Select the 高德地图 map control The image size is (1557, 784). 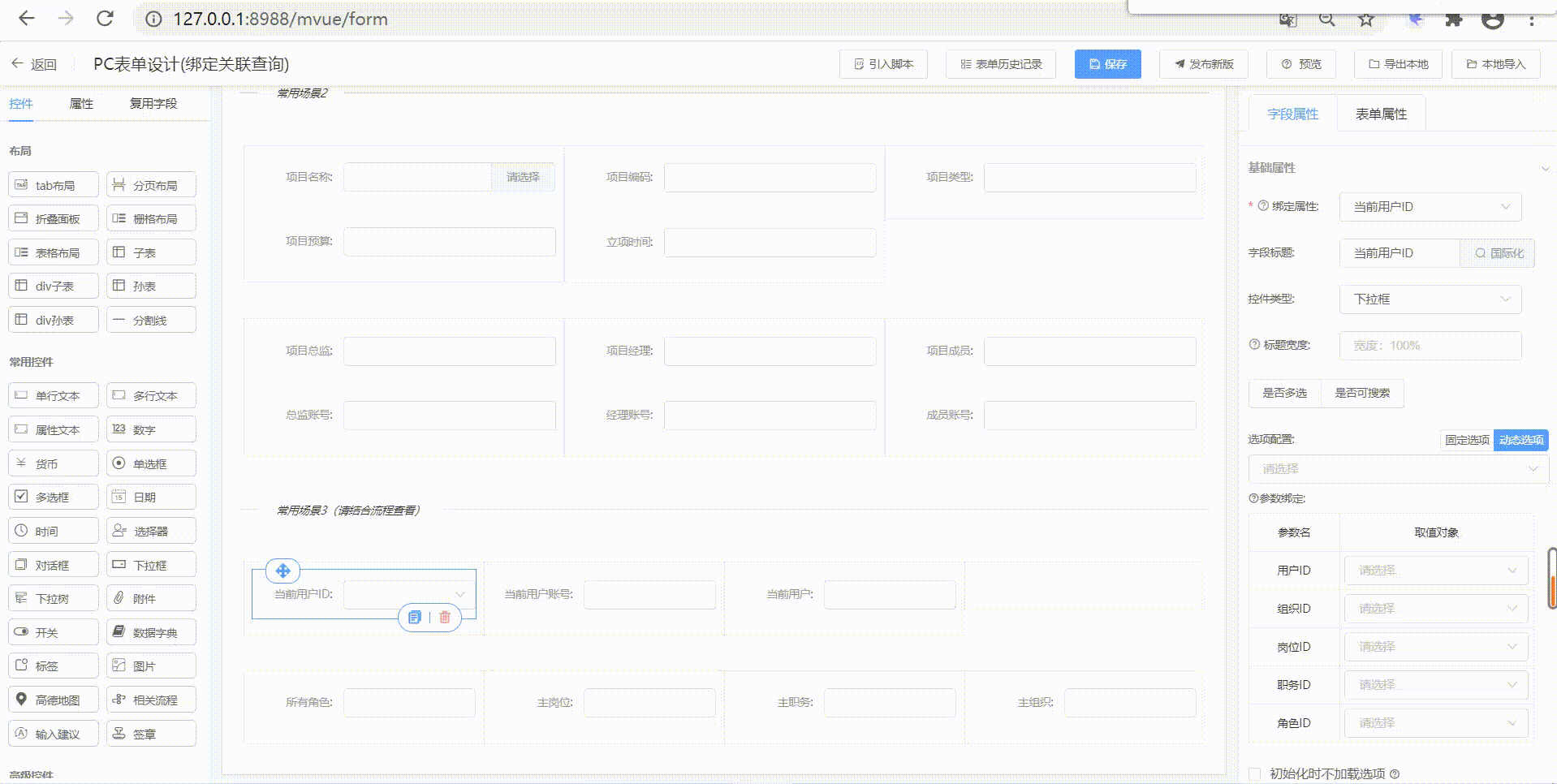54,700
